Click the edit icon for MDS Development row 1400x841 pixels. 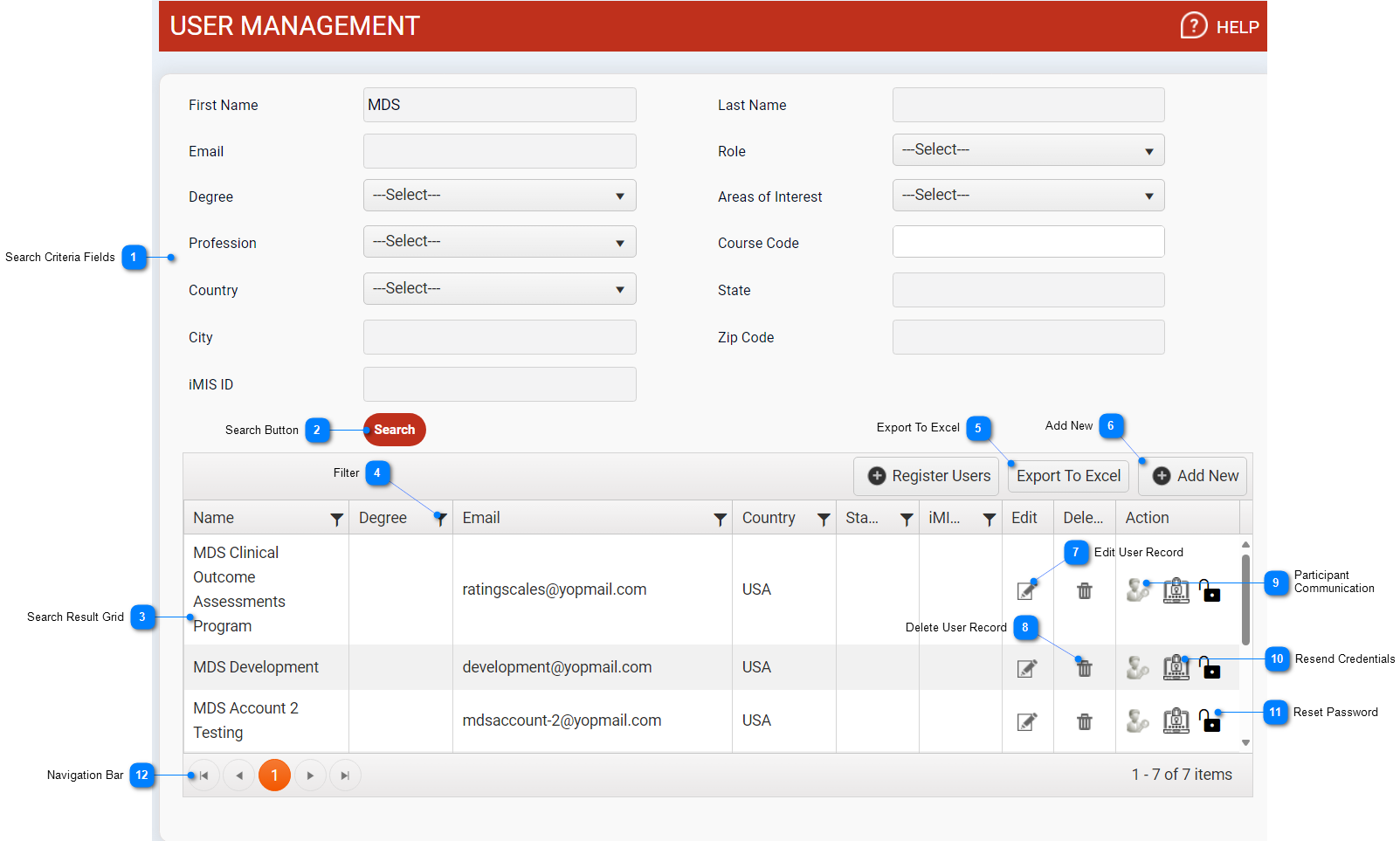[x=1027, y=668]
